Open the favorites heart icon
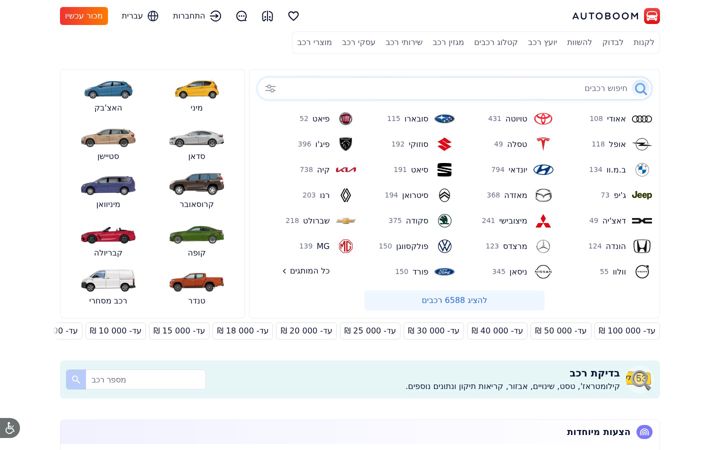720x450 pixels. click(x=293, y=16)
